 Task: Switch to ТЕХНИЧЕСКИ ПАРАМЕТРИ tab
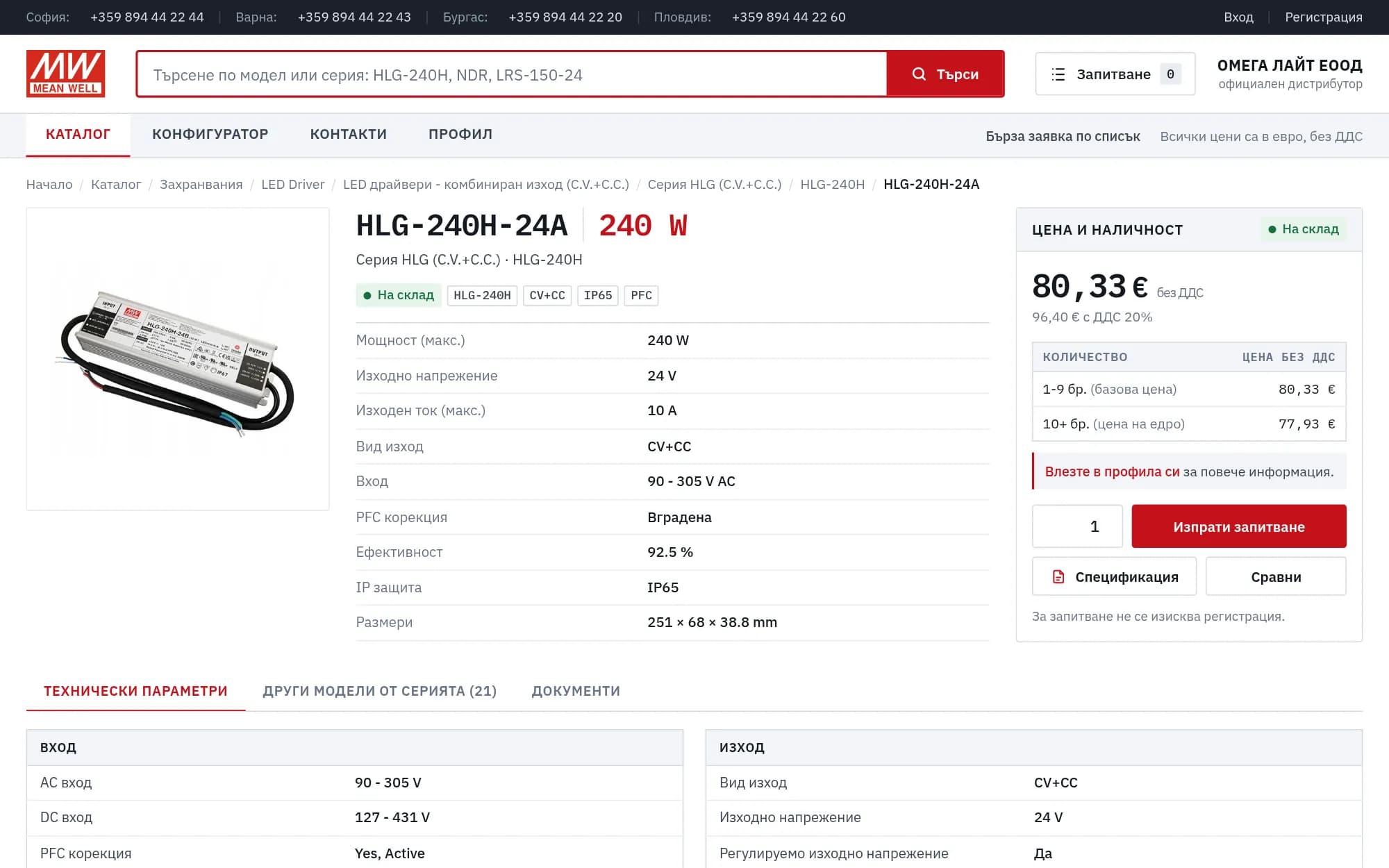(135, 691)
